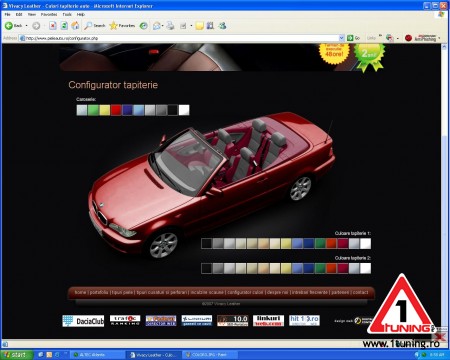Click the Print icon in toolbar
This screenshot has height=360, width=450.
pos(171,26)
